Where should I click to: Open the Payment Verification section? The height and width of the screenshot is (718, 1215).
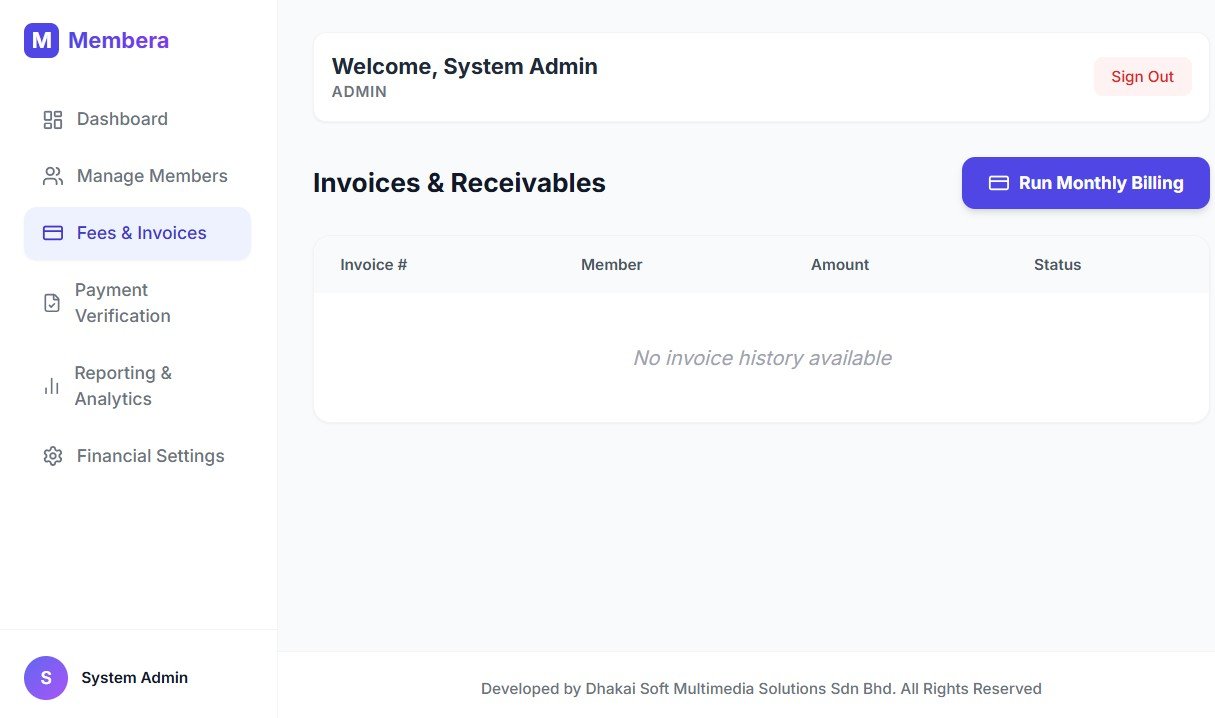(122, 303)
